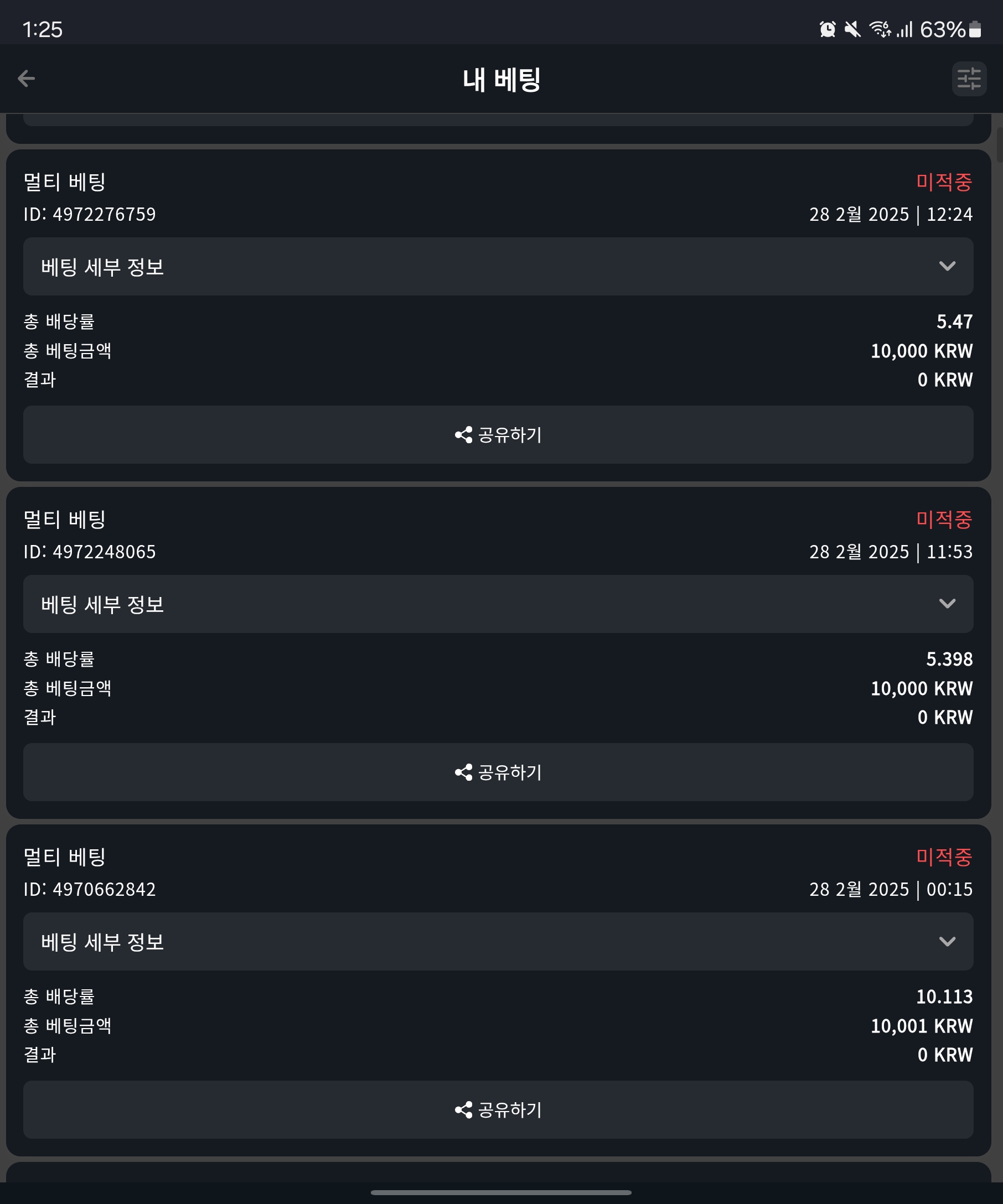The width and height of the screenshot is (1003, 1204).
Task: Expand bet details for ID 4972248065
Action: tap(498, 604)
